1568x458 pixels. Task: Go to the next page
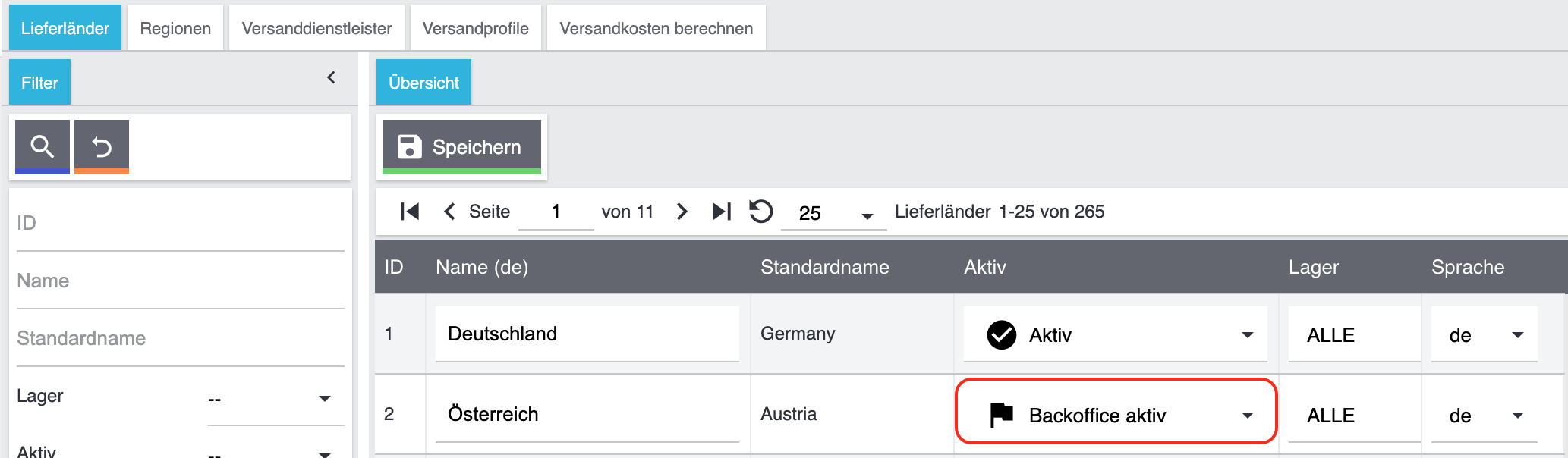(x=682, y=212)
